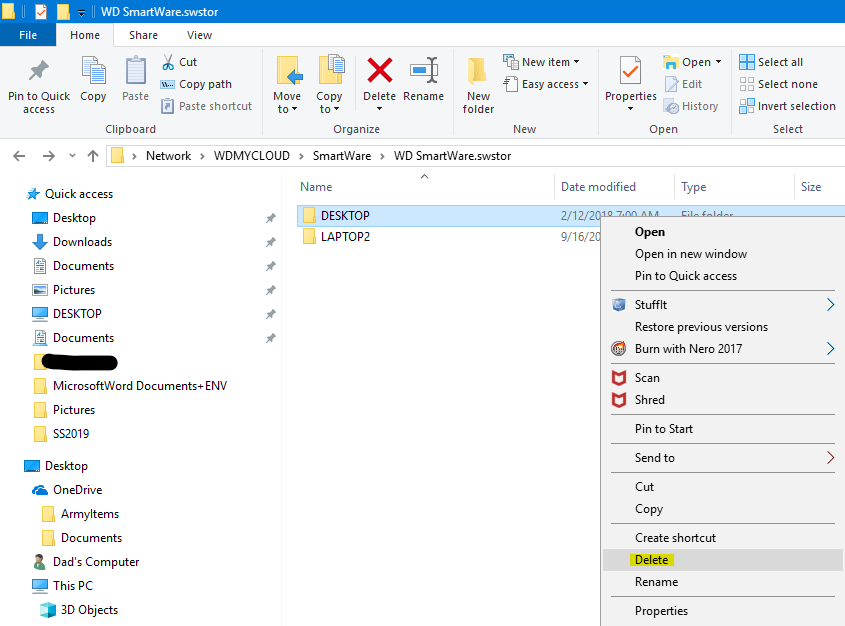Click the Copy icon in Clipboard group

(x=93, y=71)
